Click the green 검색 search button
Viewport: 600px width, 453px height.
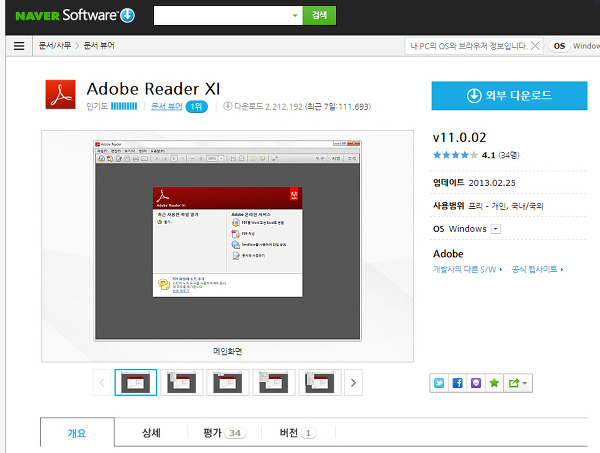tap(320, 15)
